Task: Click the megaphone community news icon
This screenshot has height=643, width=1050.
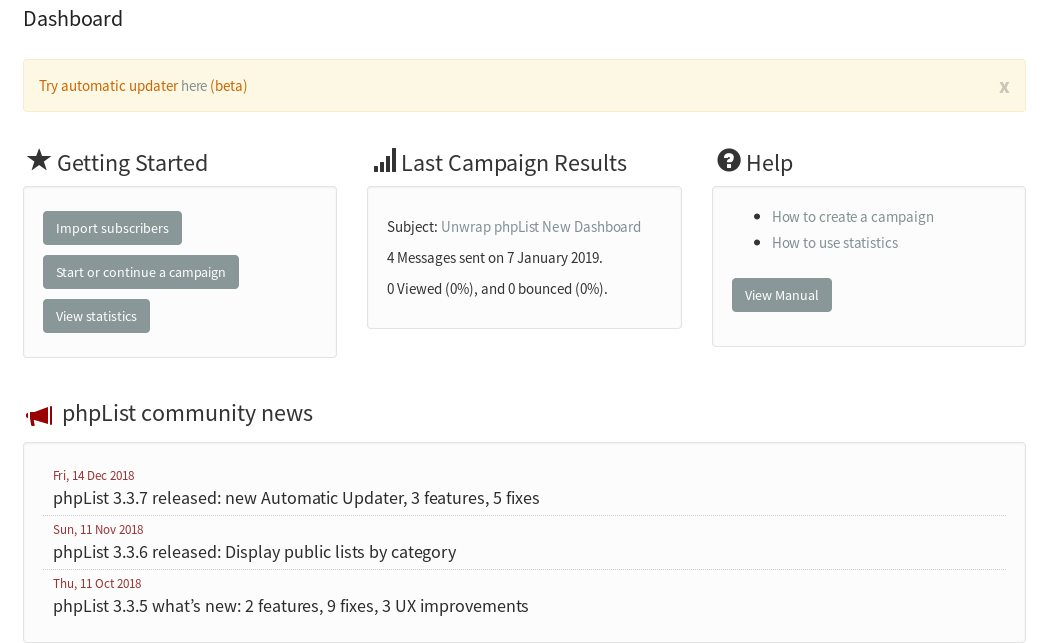Action: 39,416
